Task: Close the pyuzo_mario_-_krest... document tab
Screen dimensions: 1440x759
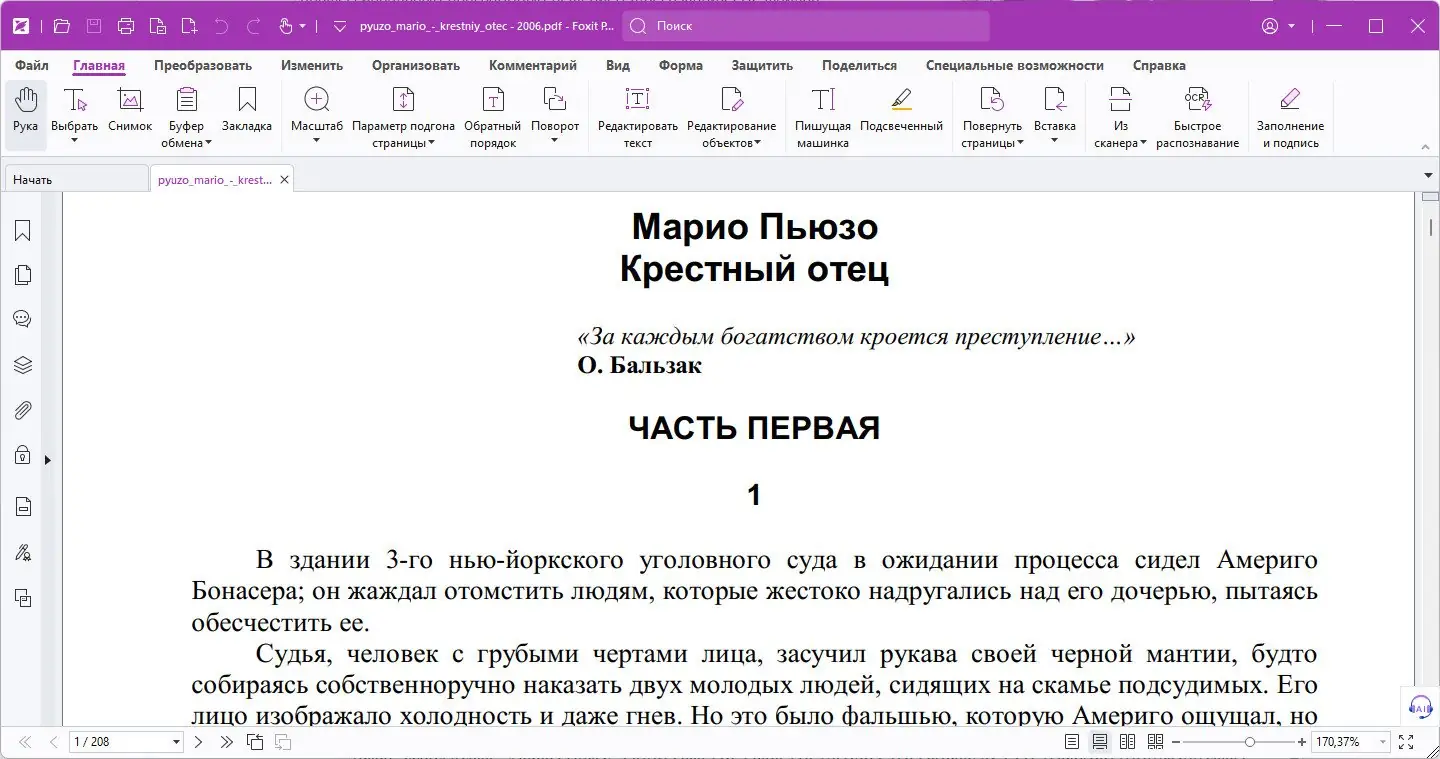Action: (284, 180)
